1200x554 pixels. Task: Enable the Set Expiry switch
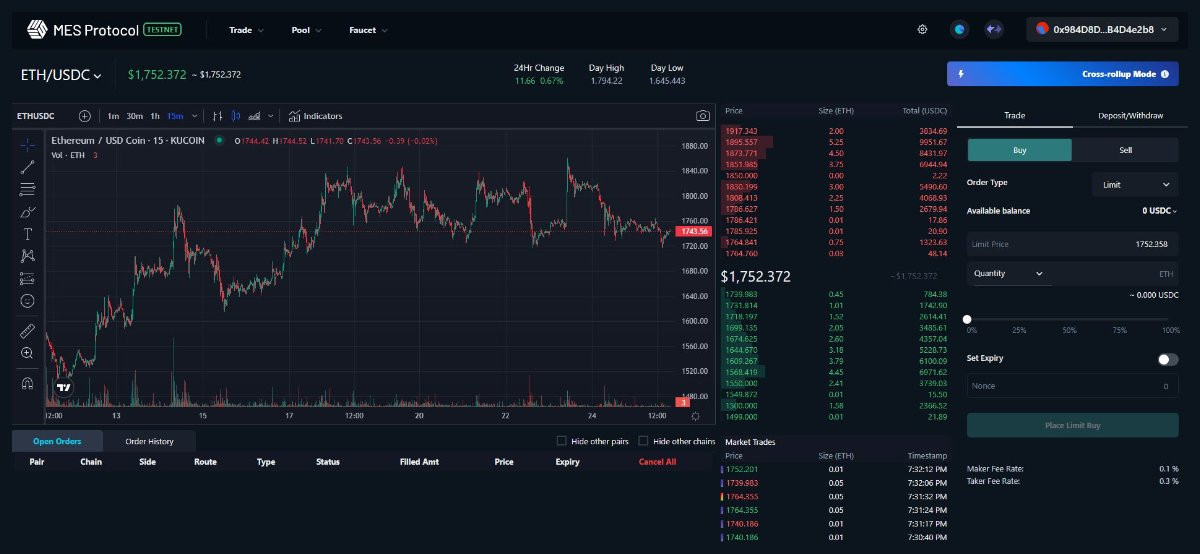click(x=1167, y=359)
